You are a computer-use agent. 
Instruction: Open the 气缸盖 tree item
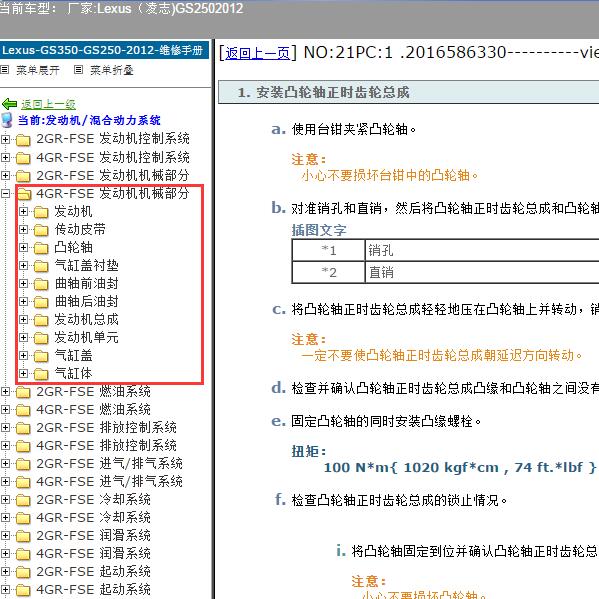[73, 355]
